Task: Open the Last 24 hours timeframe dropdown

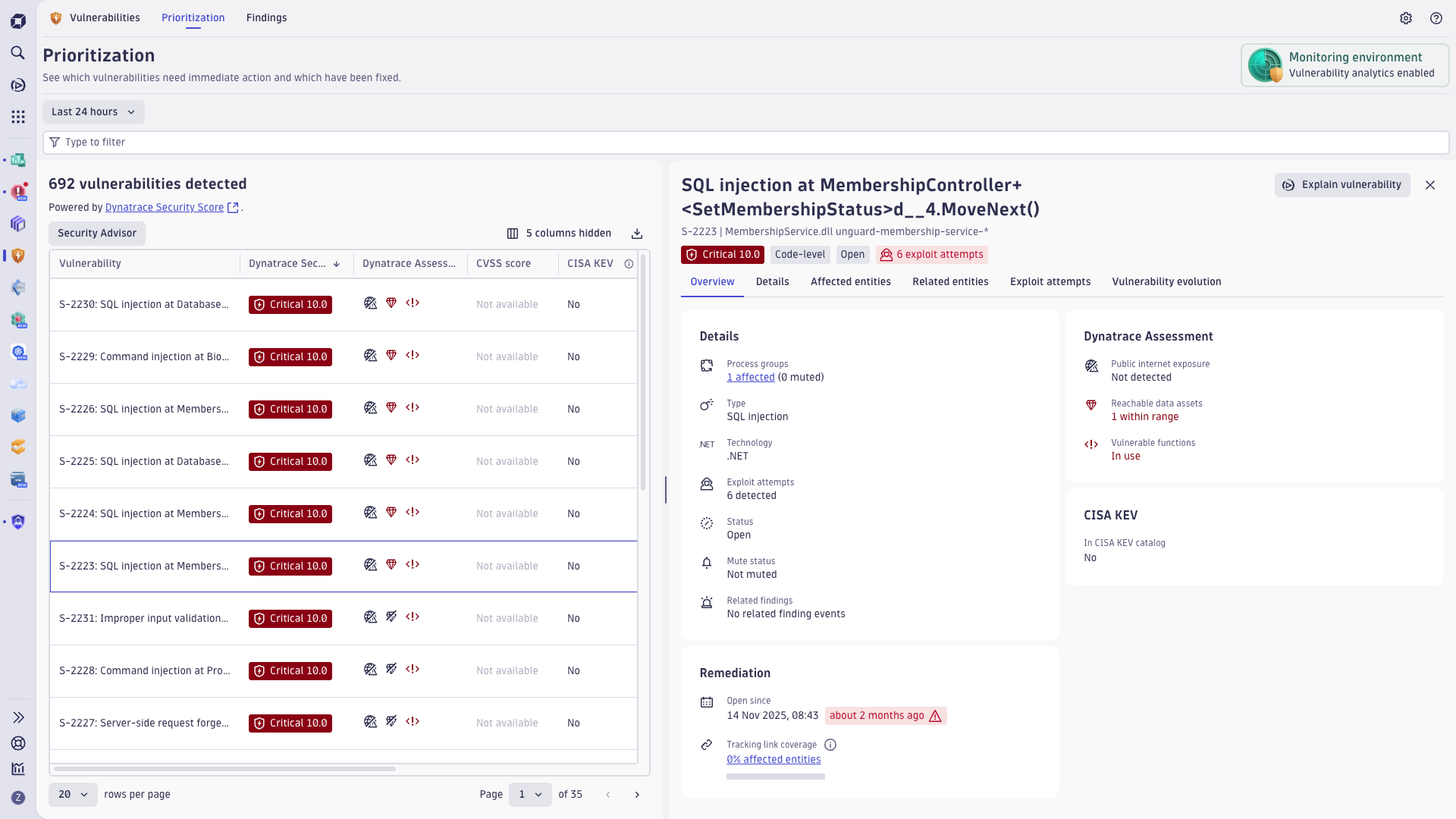Action: tap(93, 112)
